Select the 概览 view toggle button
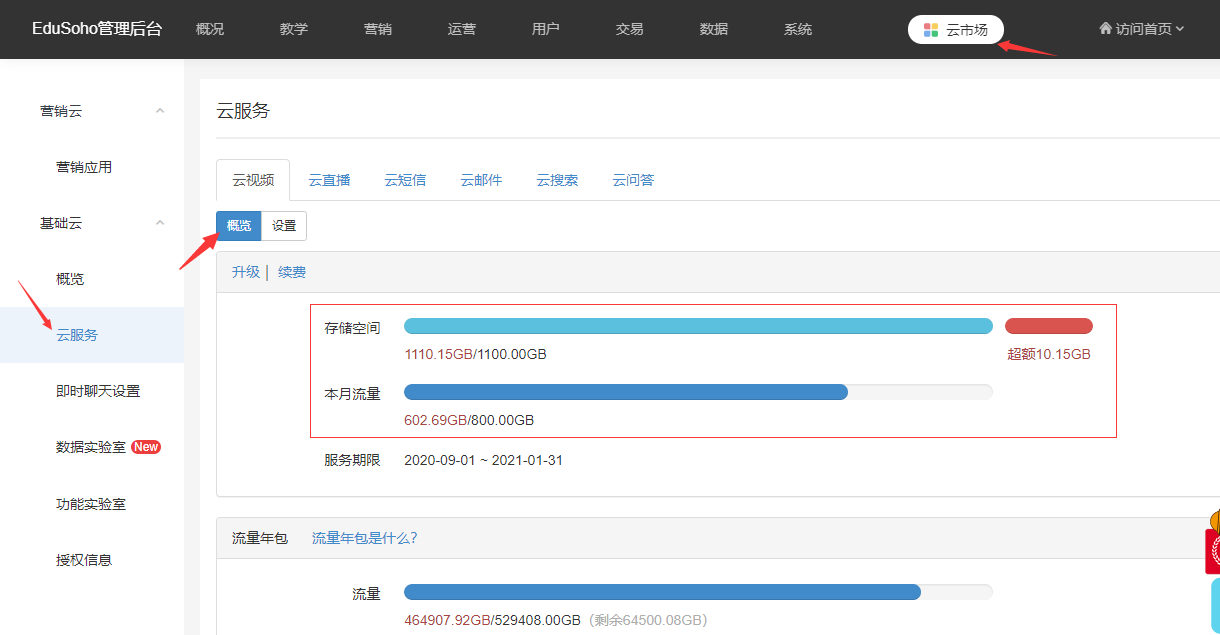The image size is (1220, 635). tap(239, 226)
